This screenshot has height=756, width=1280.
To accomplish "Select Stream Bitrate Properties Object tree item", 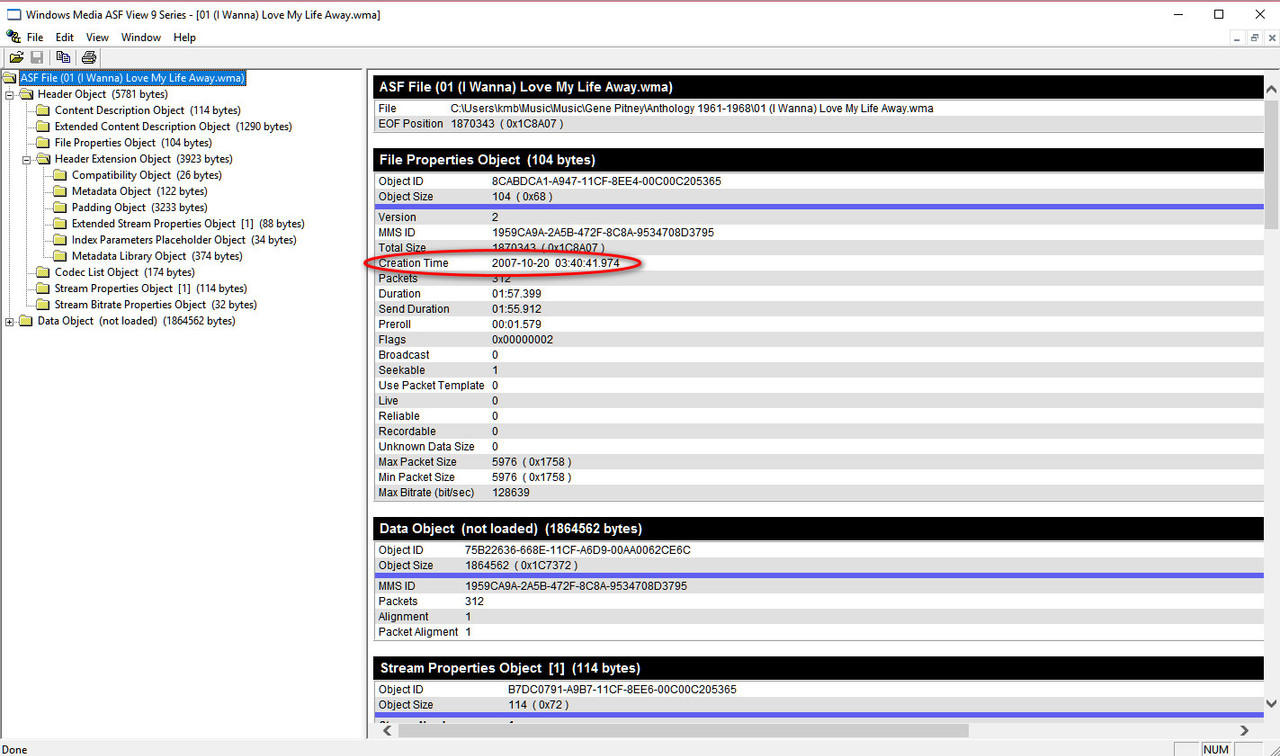I will click(x=156, y=305).
